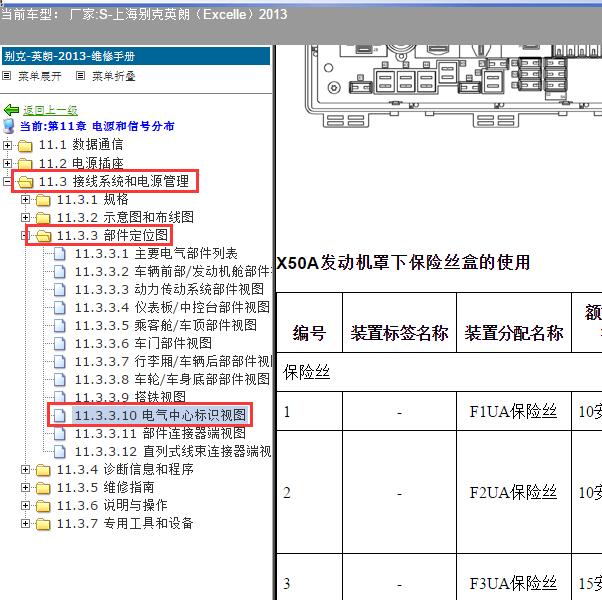This screenshot has width=602, height=600.
Task: Click the 11.3.5 维修指南 folder icon
Action: tap(43, 488)
